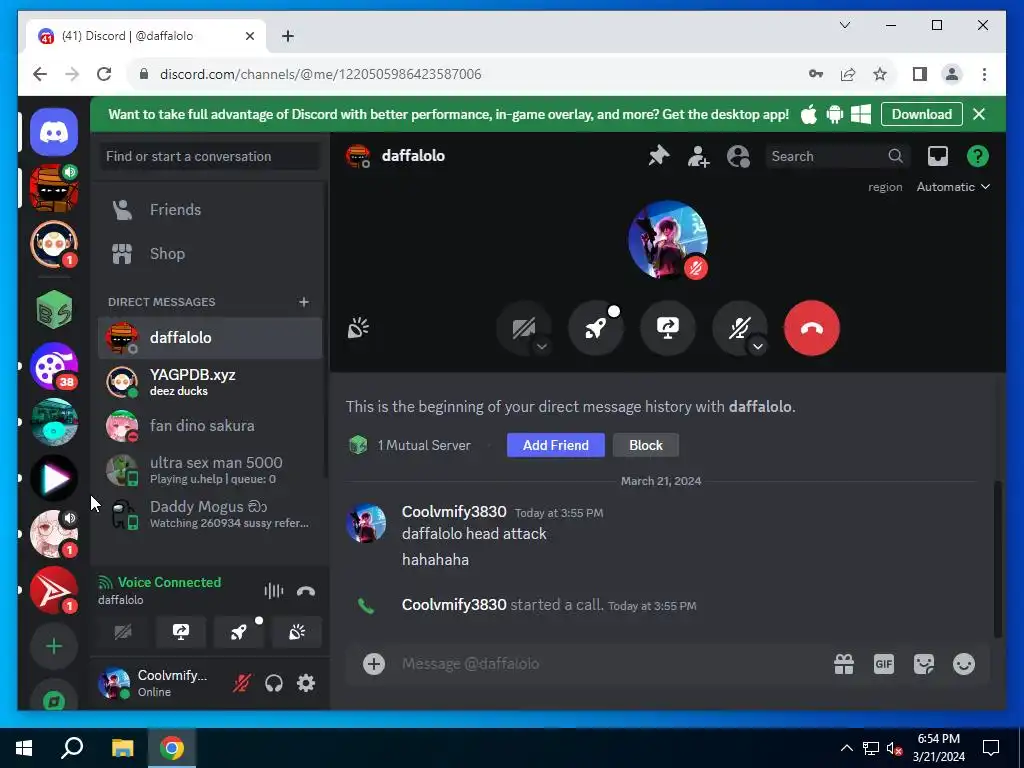Click the Search field in header
Viewport: 1024px width, 768px height.
click(838, 157)
